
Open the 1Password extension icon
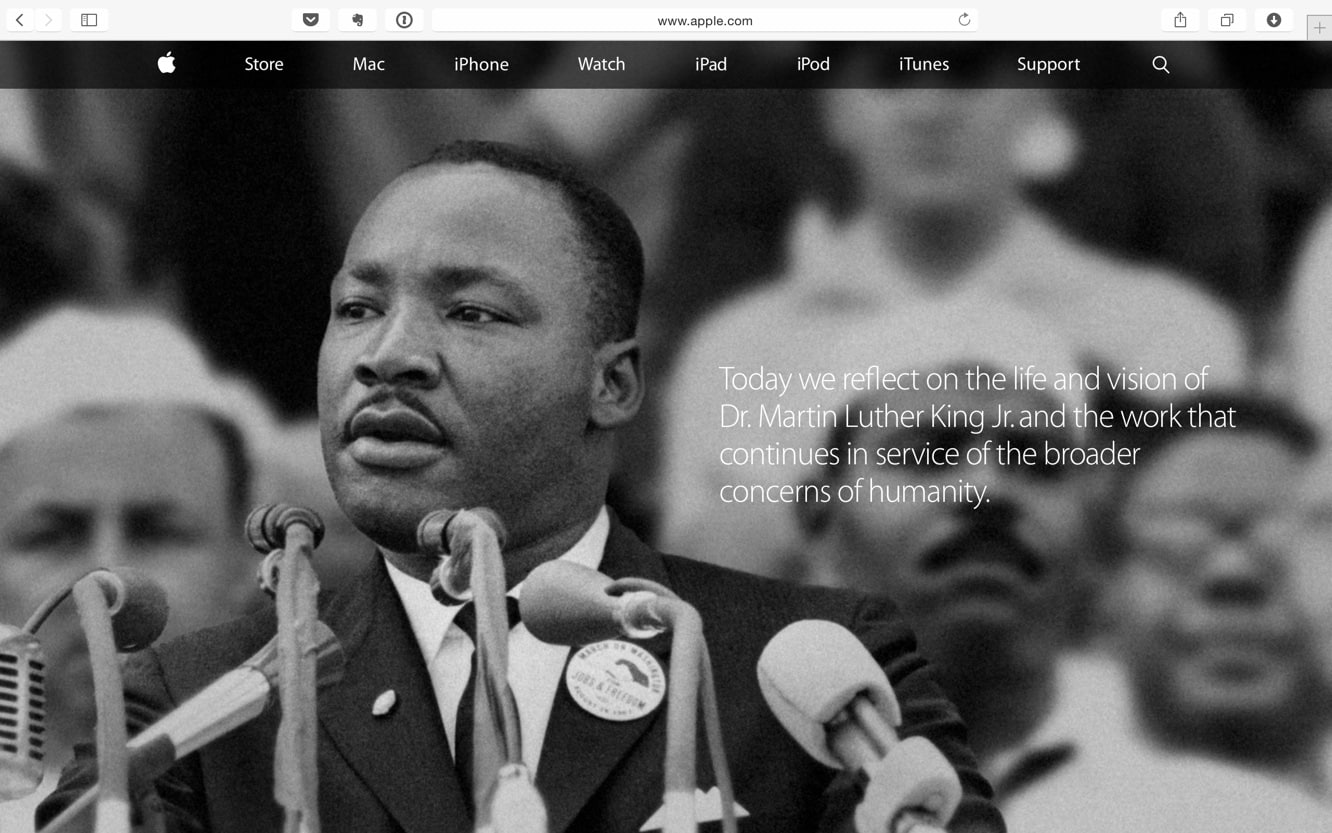point(404,20)
